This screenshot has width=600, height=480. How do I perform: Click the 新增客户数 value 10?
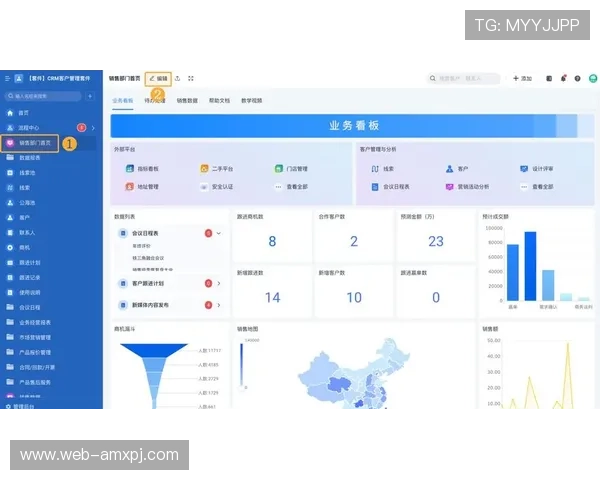point(354,297)
